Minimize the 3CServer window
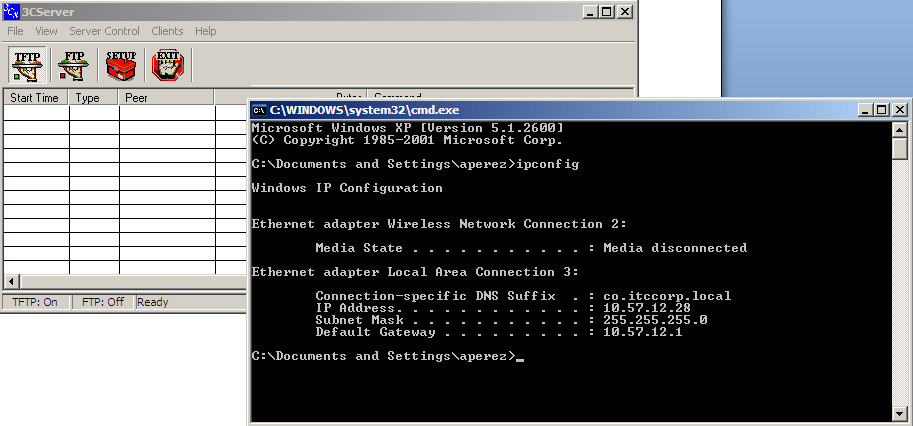This screenshot has height=426, width=913. pos(591,12)
